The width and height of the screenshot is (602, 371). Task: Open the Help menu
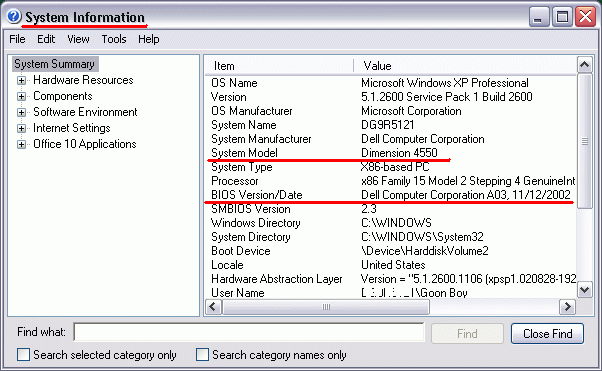click(x=149, y=39)
